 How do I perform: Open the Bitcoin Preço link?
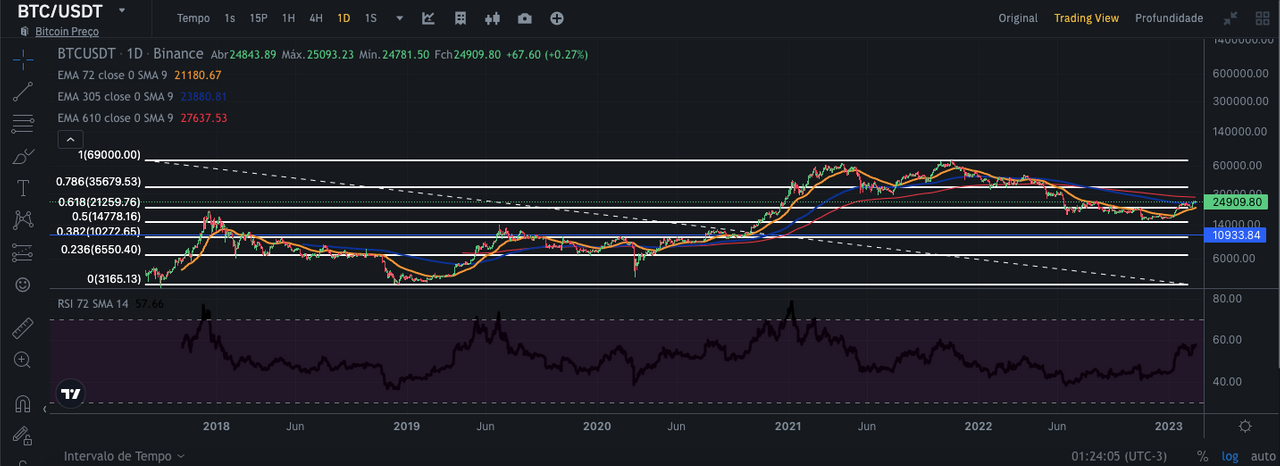click(x=67, y=32)
